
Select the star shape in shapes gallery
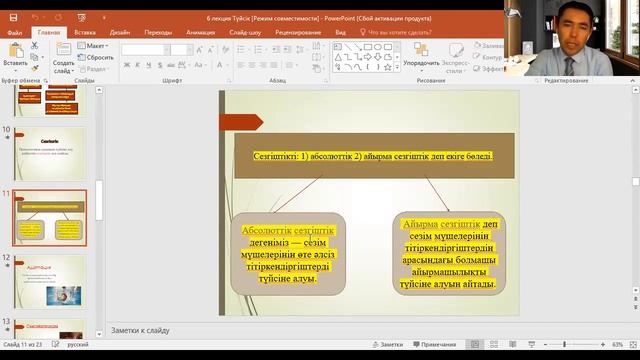pyautogui.click(x=388, y=67)
